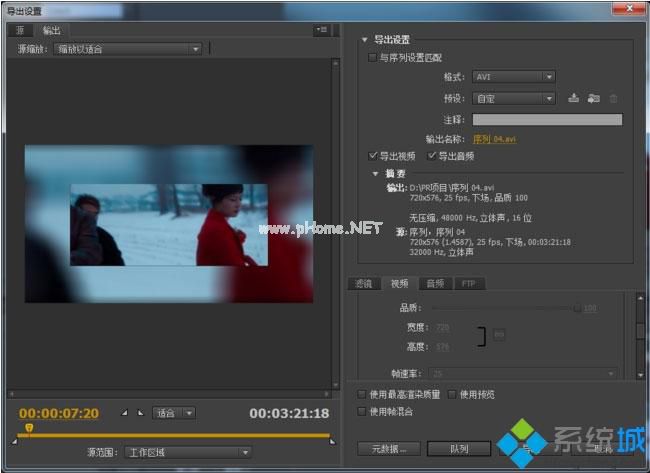Click the set in point icon
The width and height of the screenshot is (650, 473).
point(124,413)
